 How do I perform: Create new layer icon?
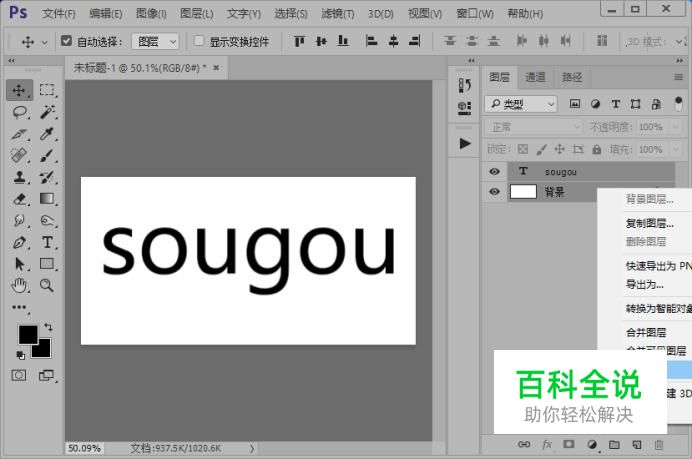(637, 444)
